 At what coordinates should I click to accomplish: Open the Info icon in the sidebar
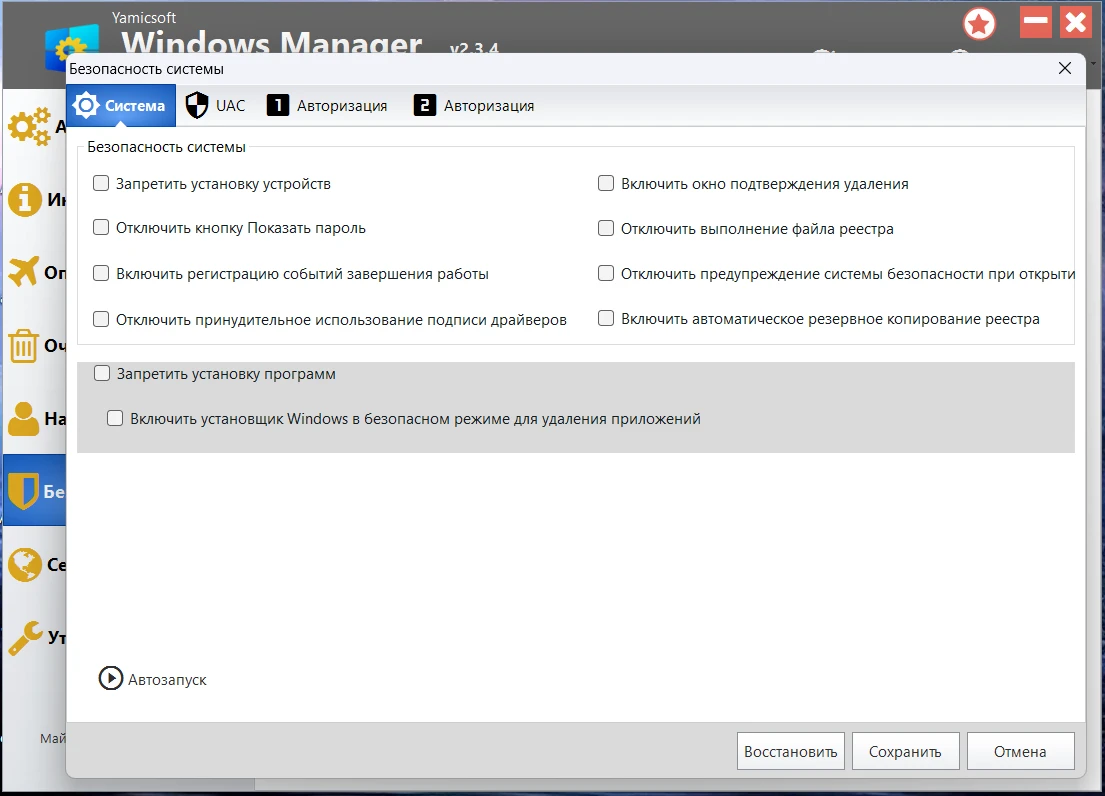(24, 200)
